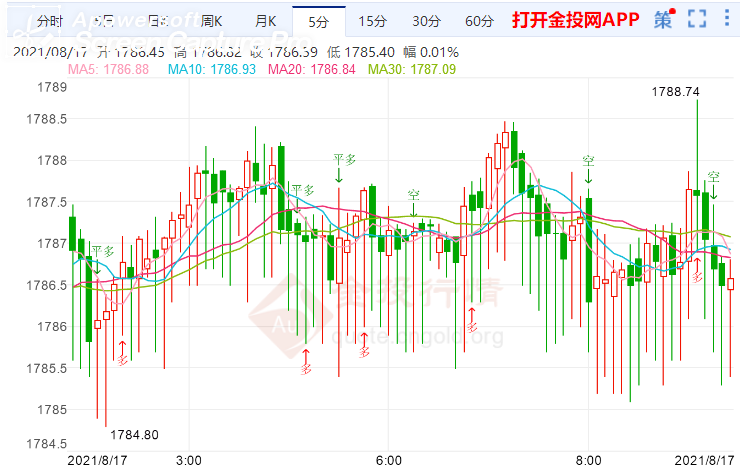Image resolution: width=740 pixels, height=466 pixels.
Task: Open the three-dot more options menu
Action: pos(727,18)
